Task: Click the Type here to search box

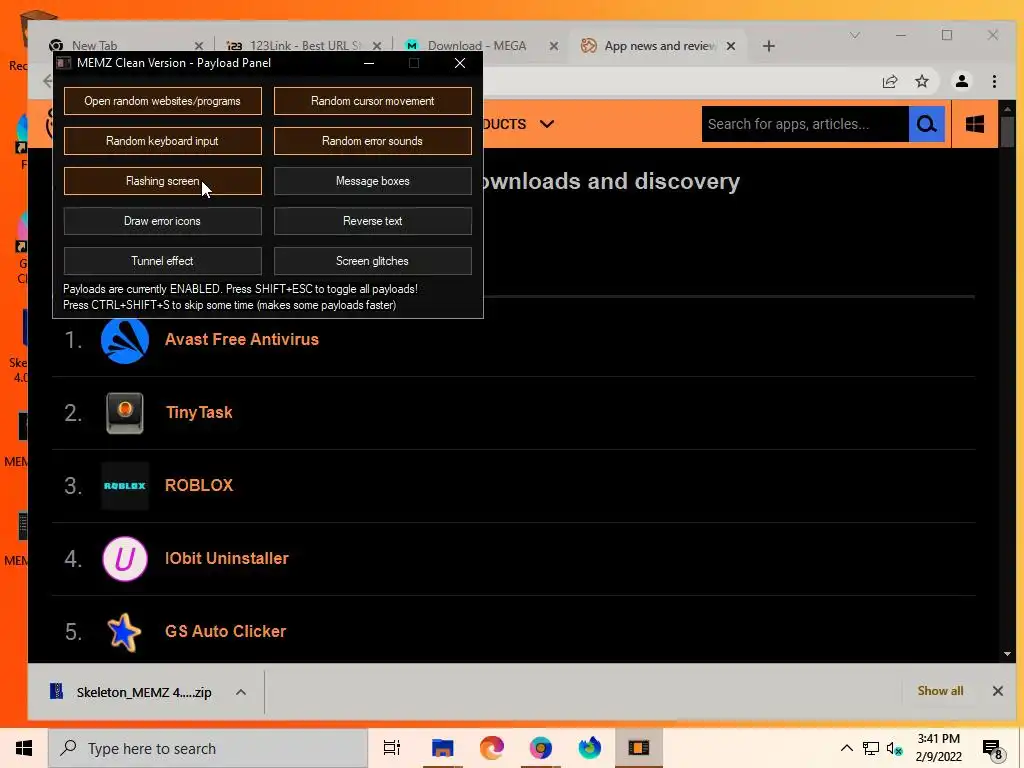Action: coord(208,748)
